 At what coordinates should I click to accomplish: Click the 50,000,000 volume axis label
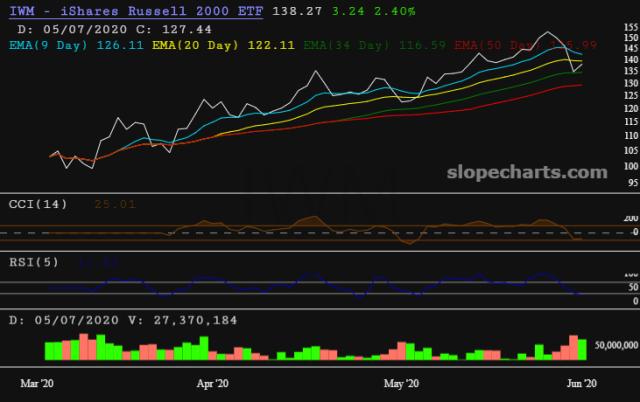611,343
